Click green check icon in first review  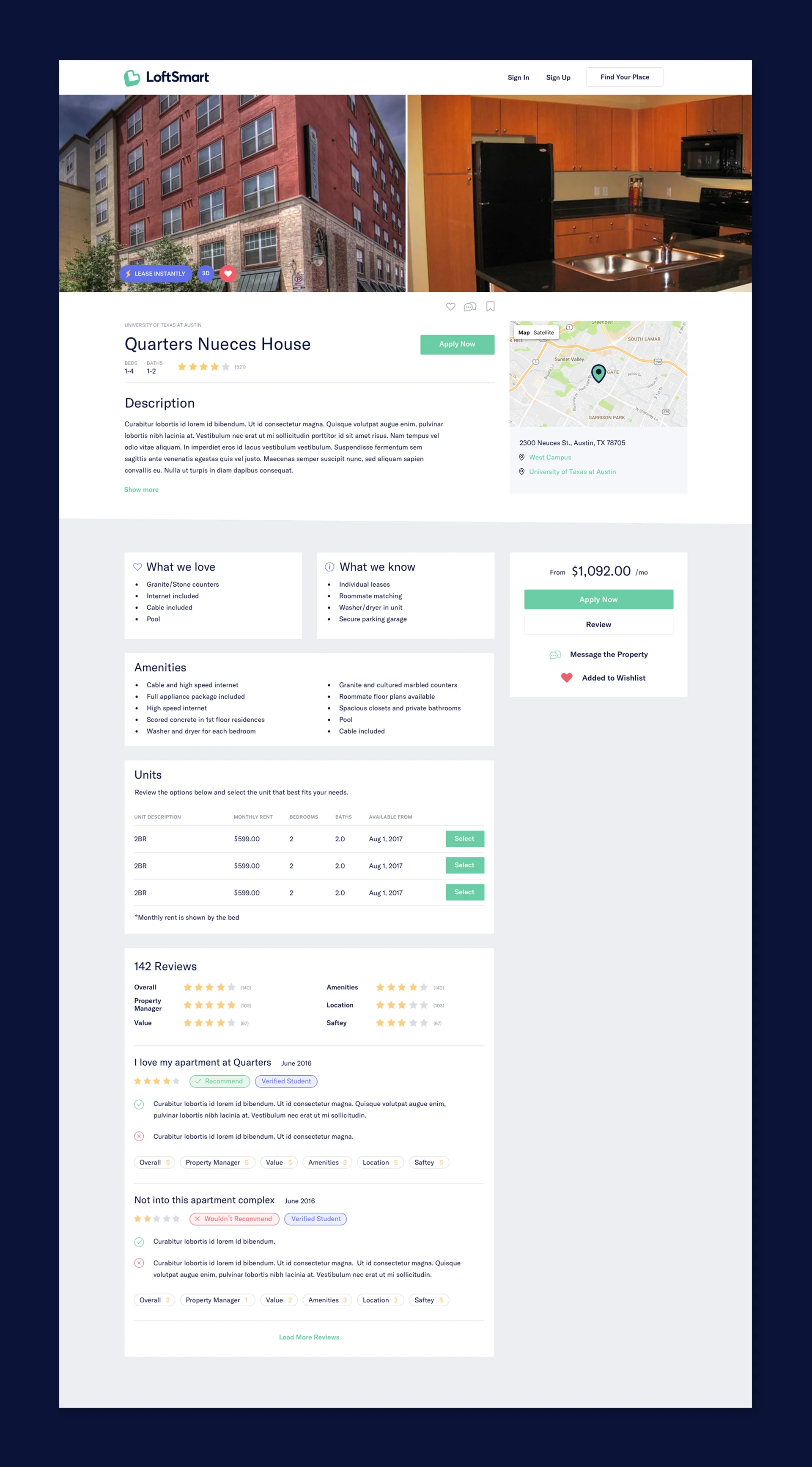click(139, 1104)
